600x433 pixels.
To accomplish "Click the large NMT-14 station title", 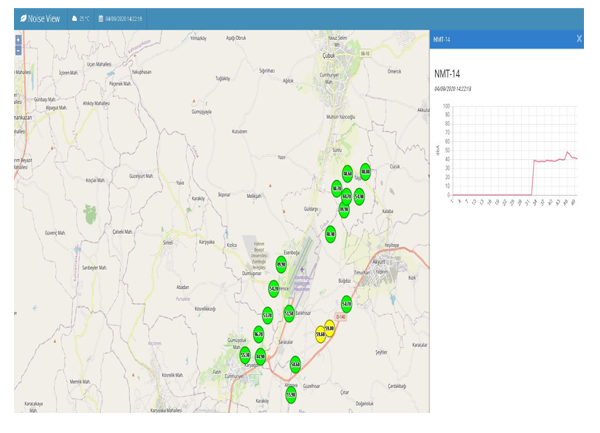I will [447, 74].
